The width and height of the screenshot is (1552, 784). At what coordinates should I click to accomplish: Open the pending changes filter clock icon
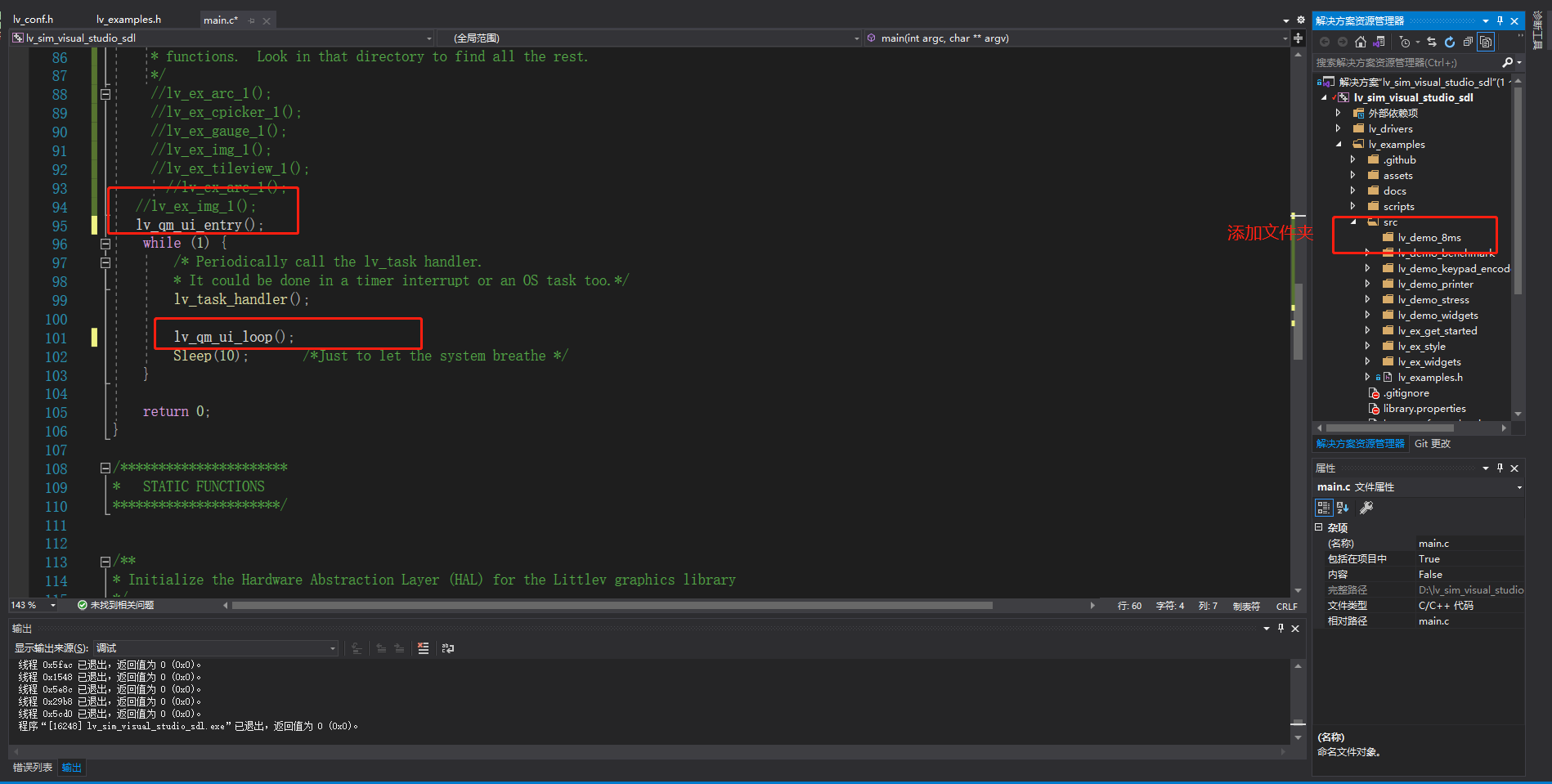coord(1406,42)
